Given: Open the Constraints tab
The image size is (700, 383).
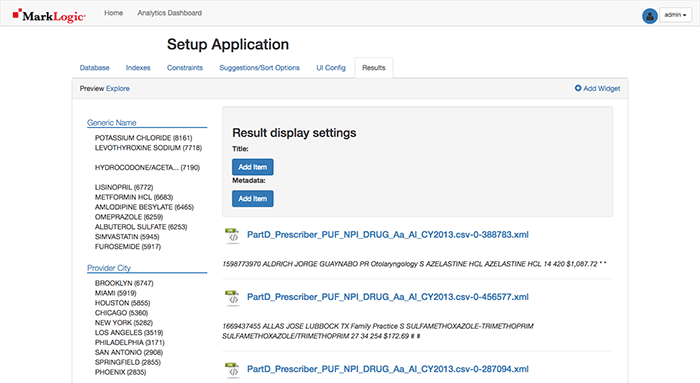Looking at the screenshot, I should [x=185, y=68].
